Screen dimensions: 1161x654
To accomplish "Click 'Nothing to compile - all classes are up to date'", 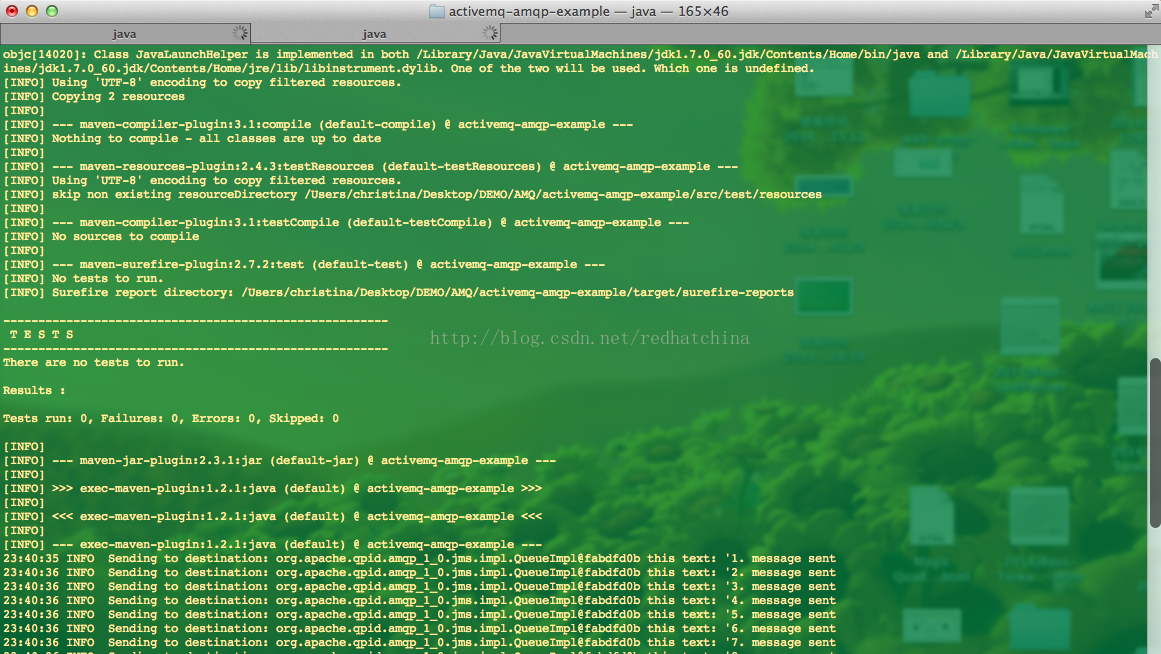I will [x=193, y=139].
